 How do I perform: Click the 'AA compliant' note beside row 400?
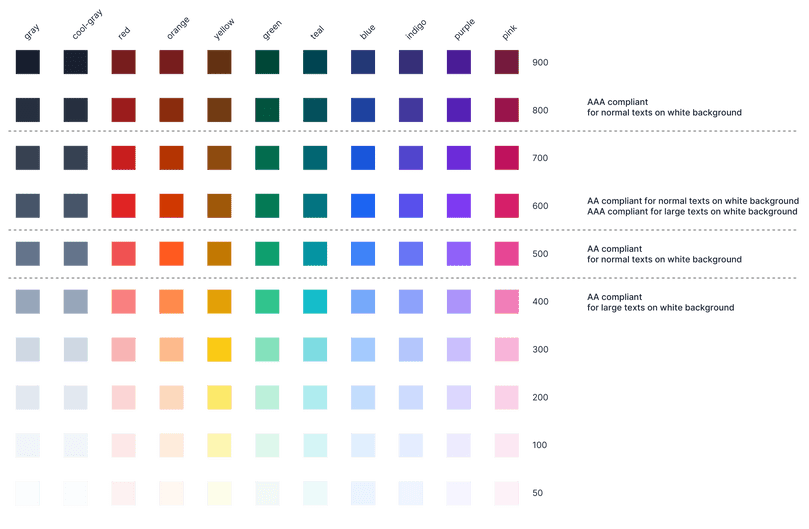[x=614, y=297]
